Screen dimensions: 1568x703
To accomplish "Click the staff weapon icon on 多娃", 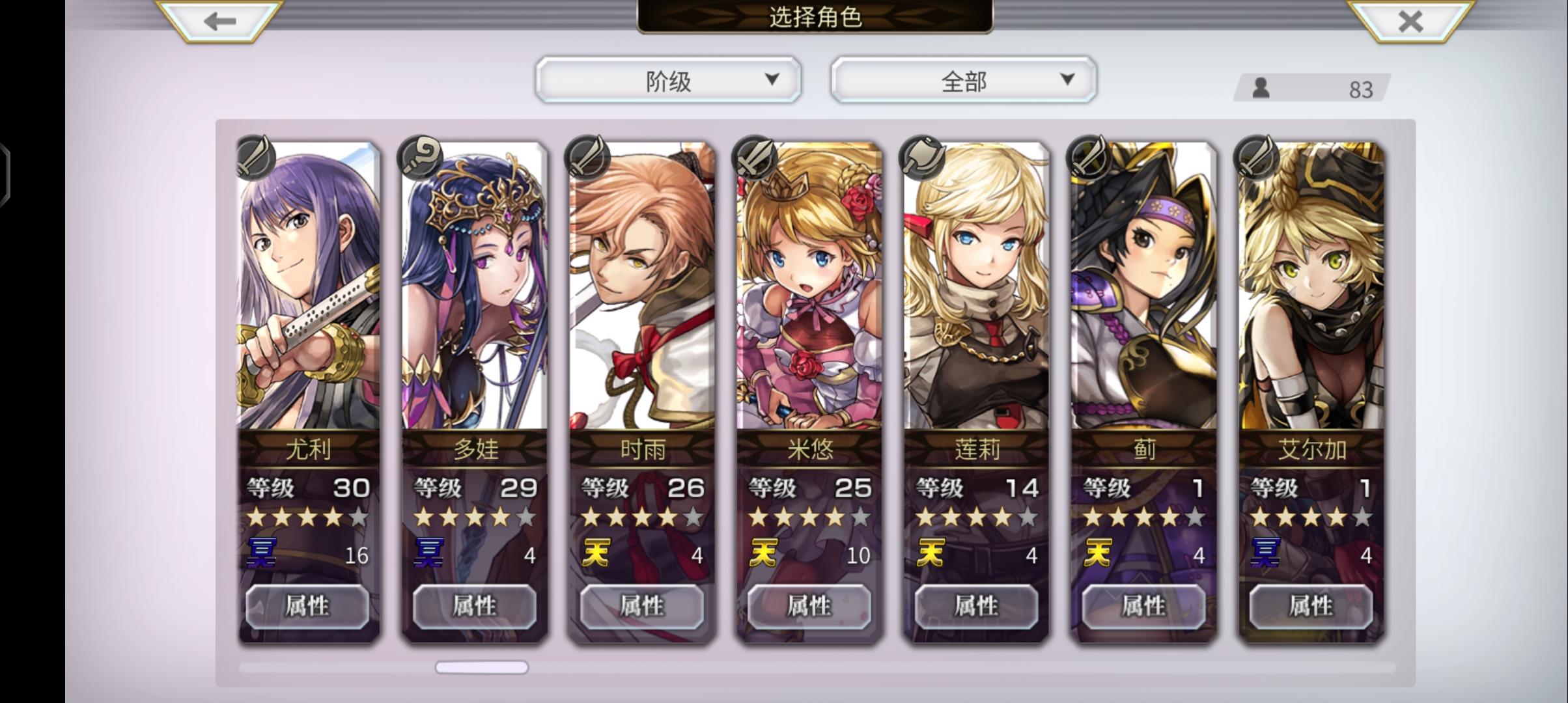I will [x=420, y=157].
